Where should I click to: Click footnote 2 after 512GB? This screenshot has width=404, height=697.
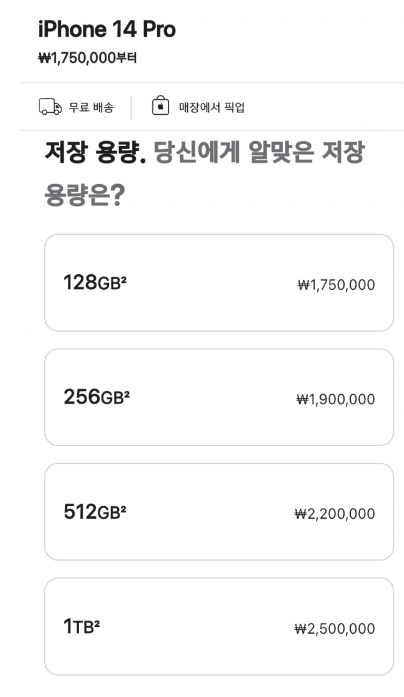point(124,508)
